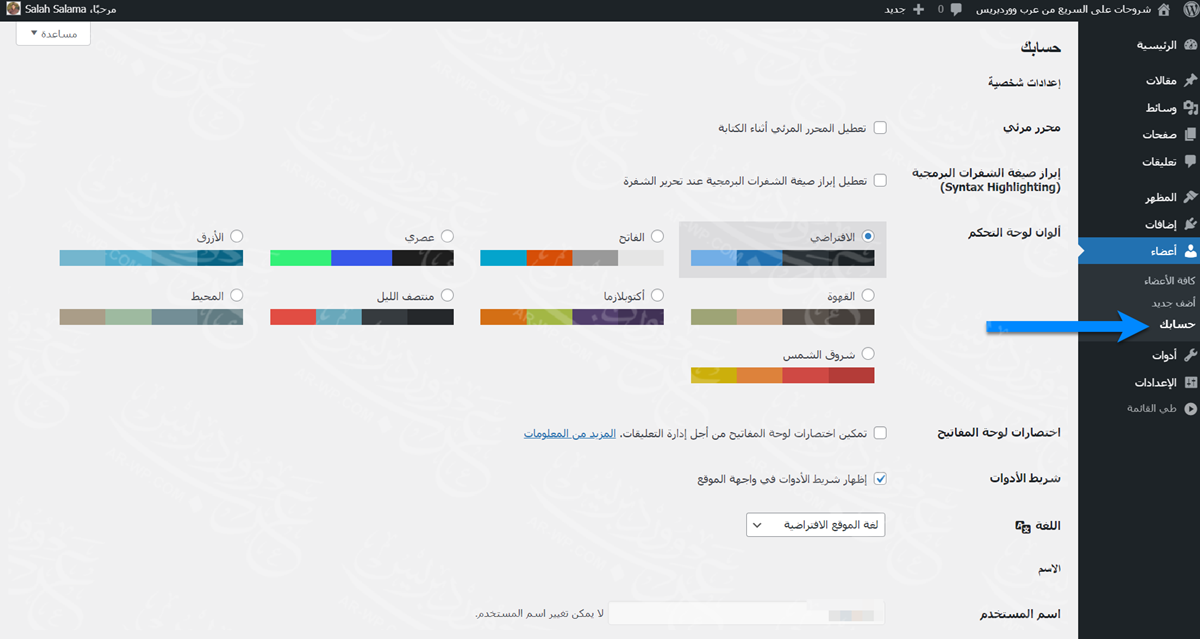
Task: Click the اختصارات لوحة المفاتيح label
Action: click(x=999, y=433)
